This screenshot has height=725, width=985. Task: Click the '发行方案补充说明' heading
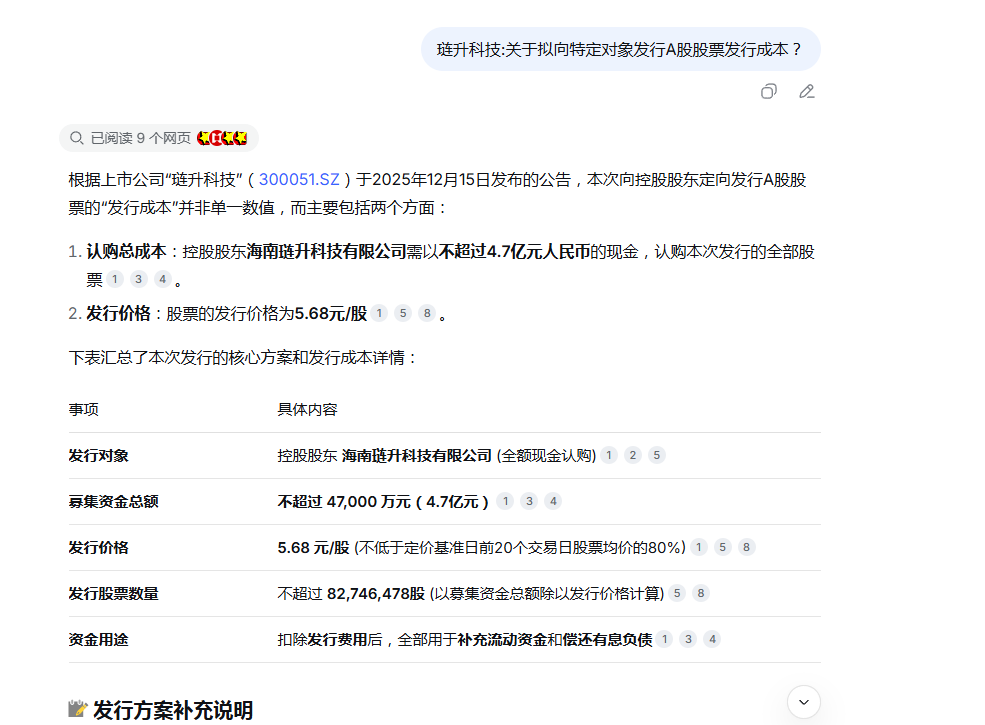[x=173, y=711]
